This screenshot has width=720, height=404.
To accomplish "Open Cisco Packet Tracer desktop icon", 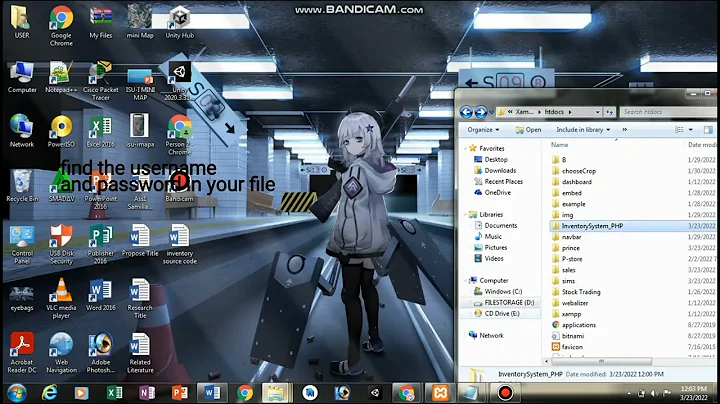I will [x=100, y=76].
